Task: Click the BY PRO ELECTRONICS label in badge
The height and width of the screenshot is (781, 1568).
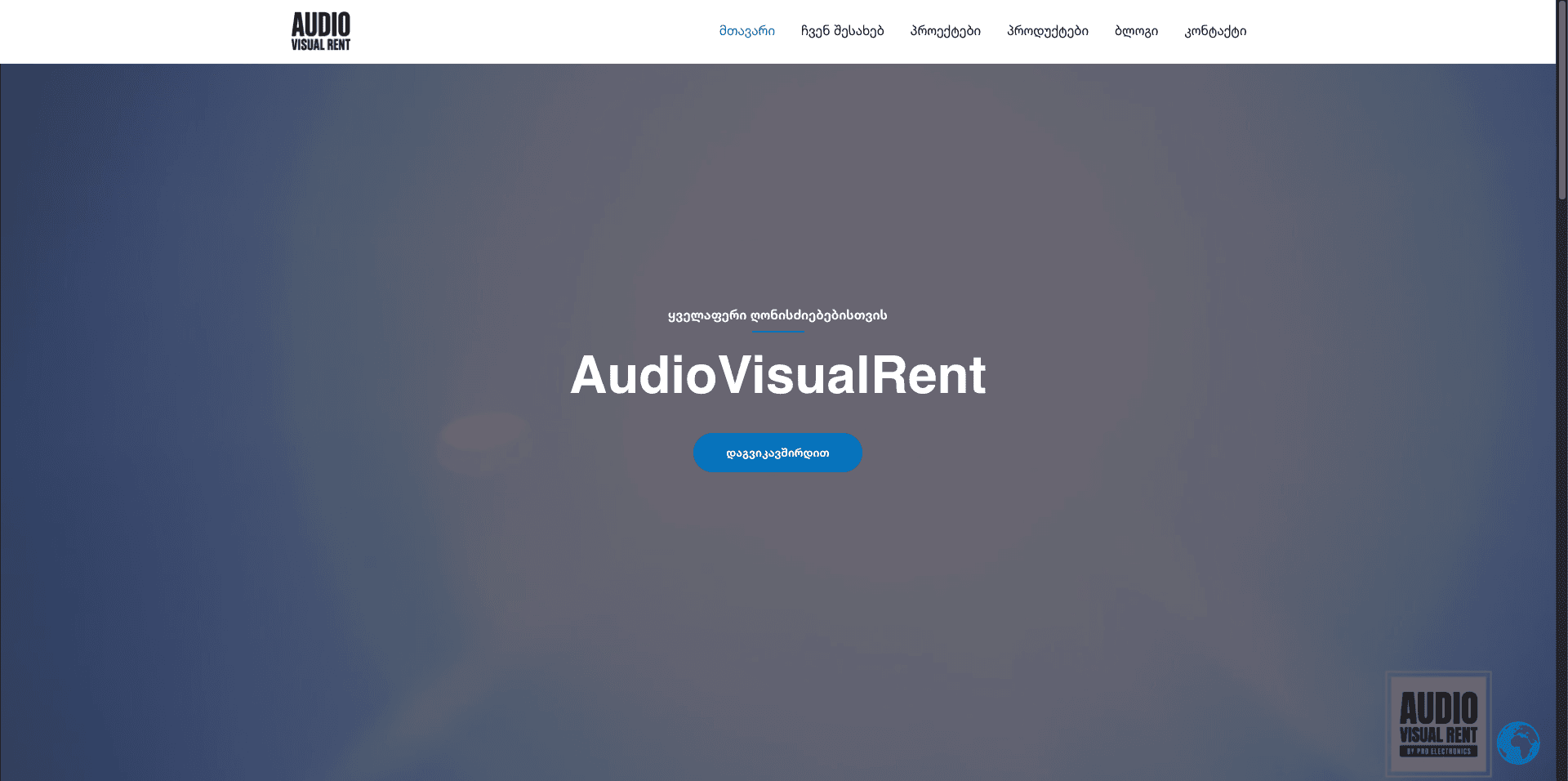Action: point(1438,751)
